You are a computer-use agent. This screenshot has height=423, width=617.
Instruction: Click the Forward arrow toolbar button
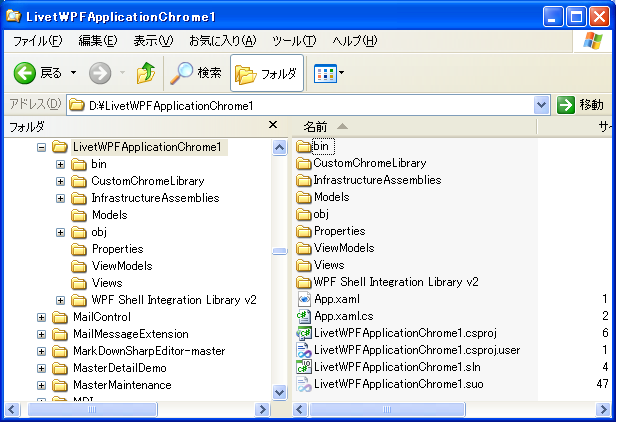(100, 73)
